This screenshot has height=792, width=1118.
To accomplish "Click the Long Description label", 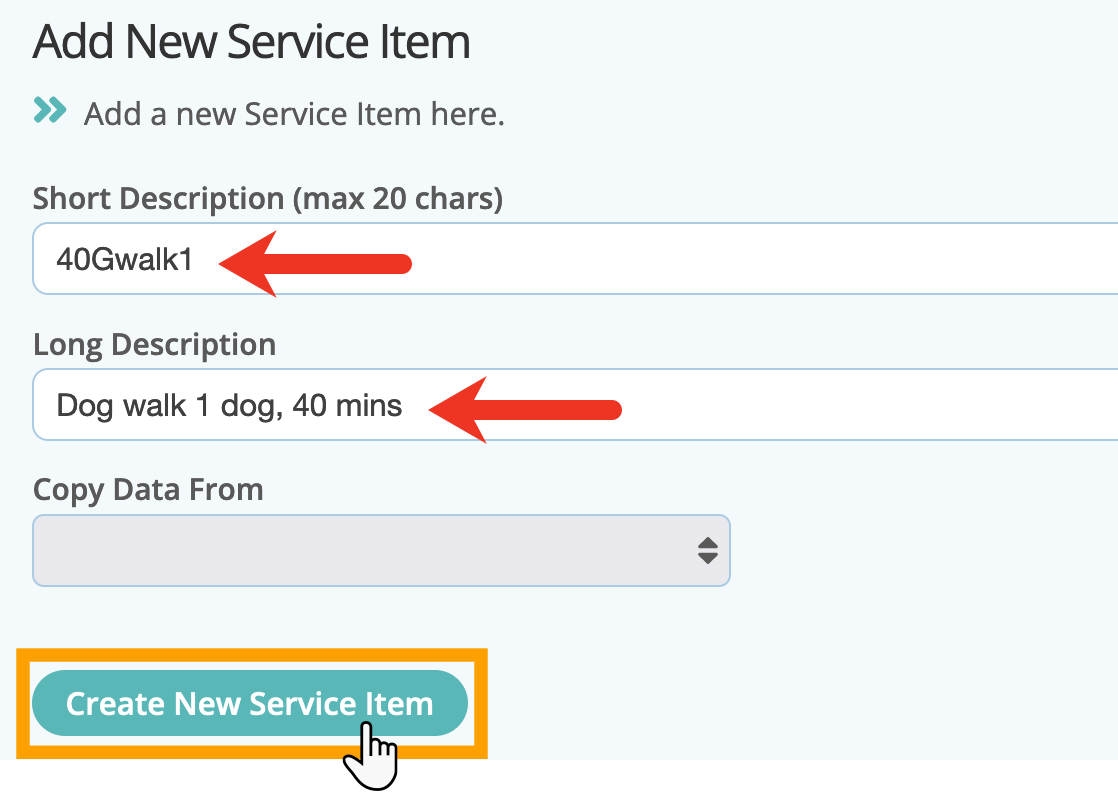I will 155,345.
